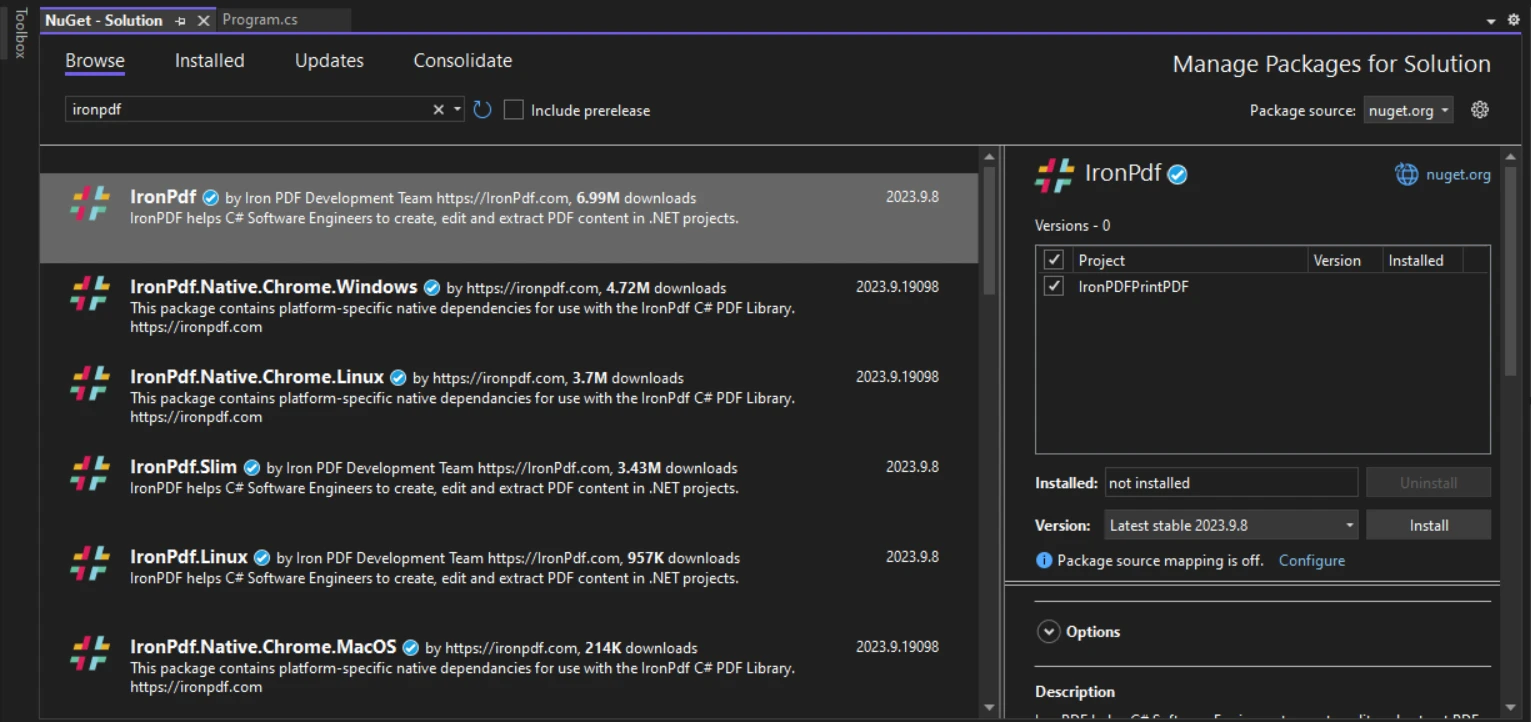Clear search text with the X icon
Screen dimensions: 1531x722
pos(438,110)
